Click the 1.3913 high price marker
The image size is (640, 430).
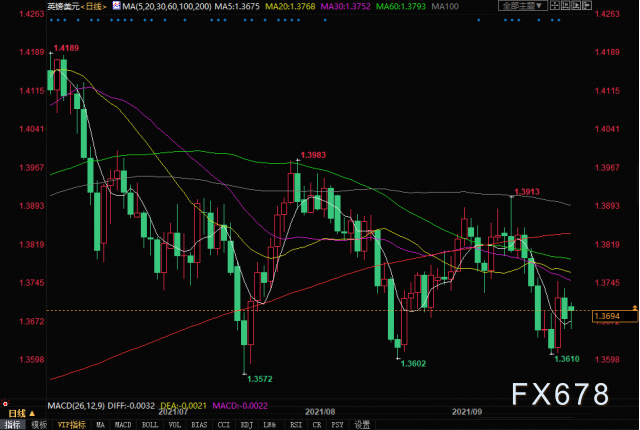coord(527,192)
